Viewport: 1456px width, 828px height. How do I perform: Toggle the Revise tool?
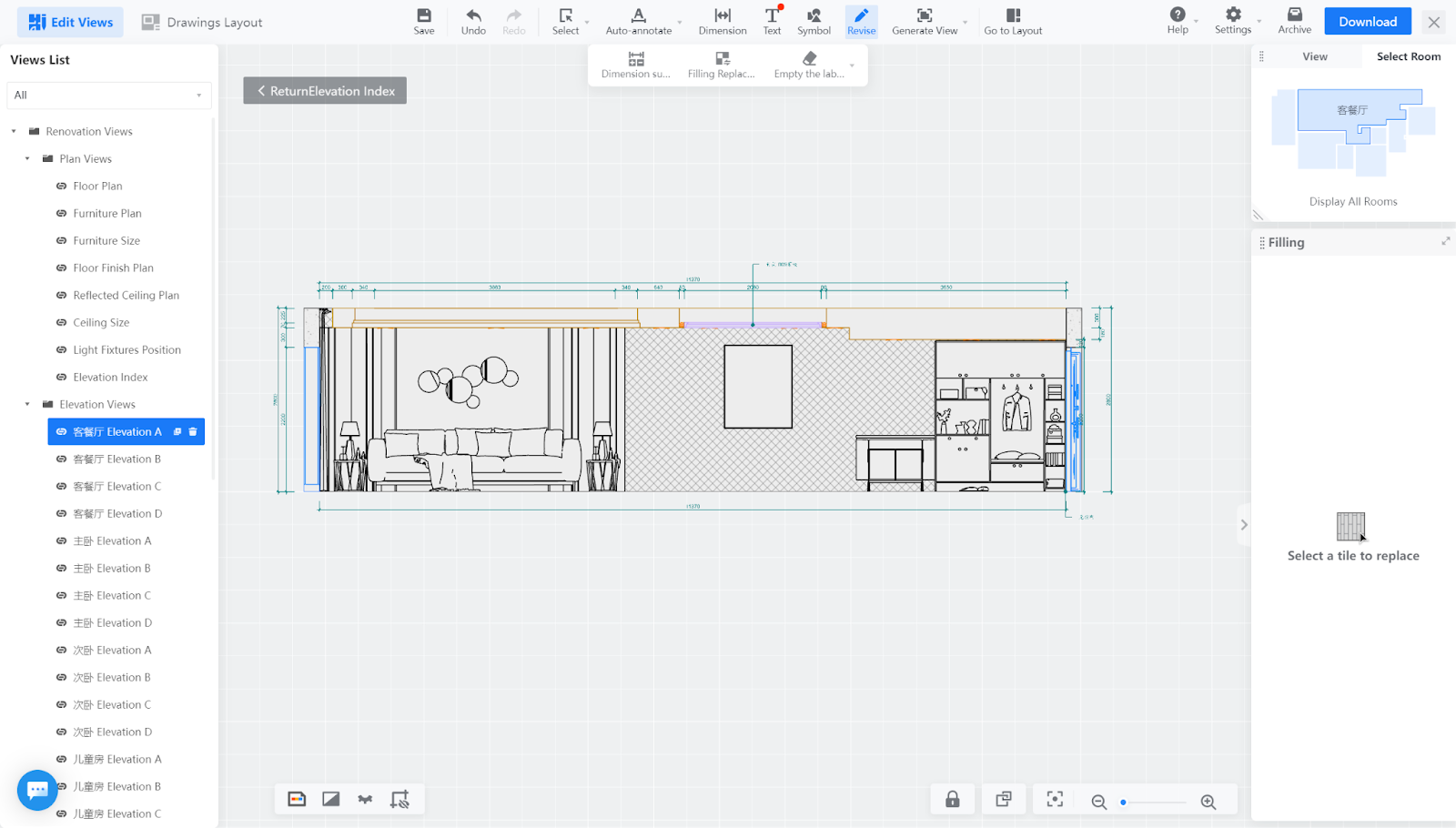tap(861, 21)
